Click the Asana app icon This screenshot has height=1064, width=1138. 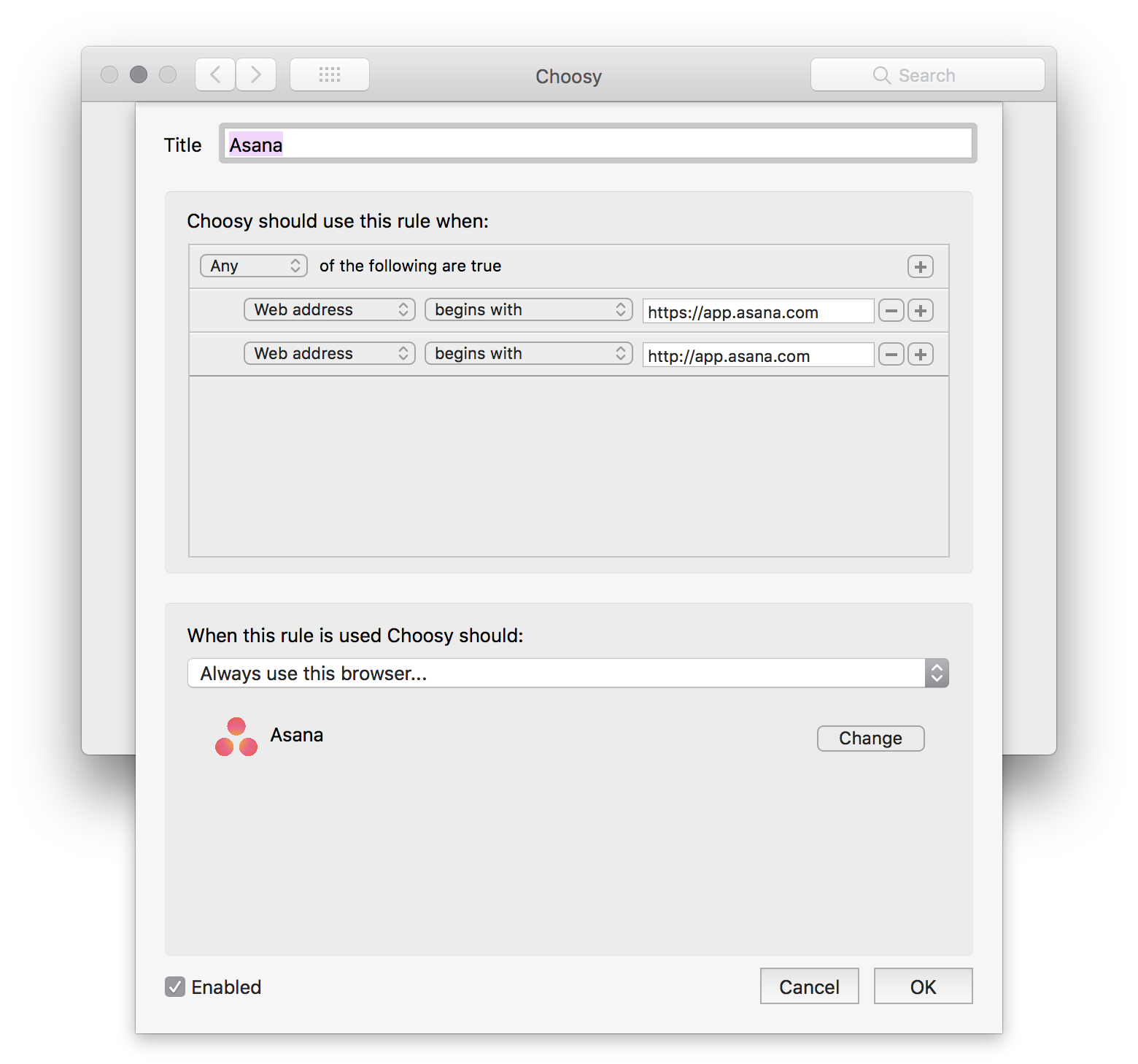(236, 737)
